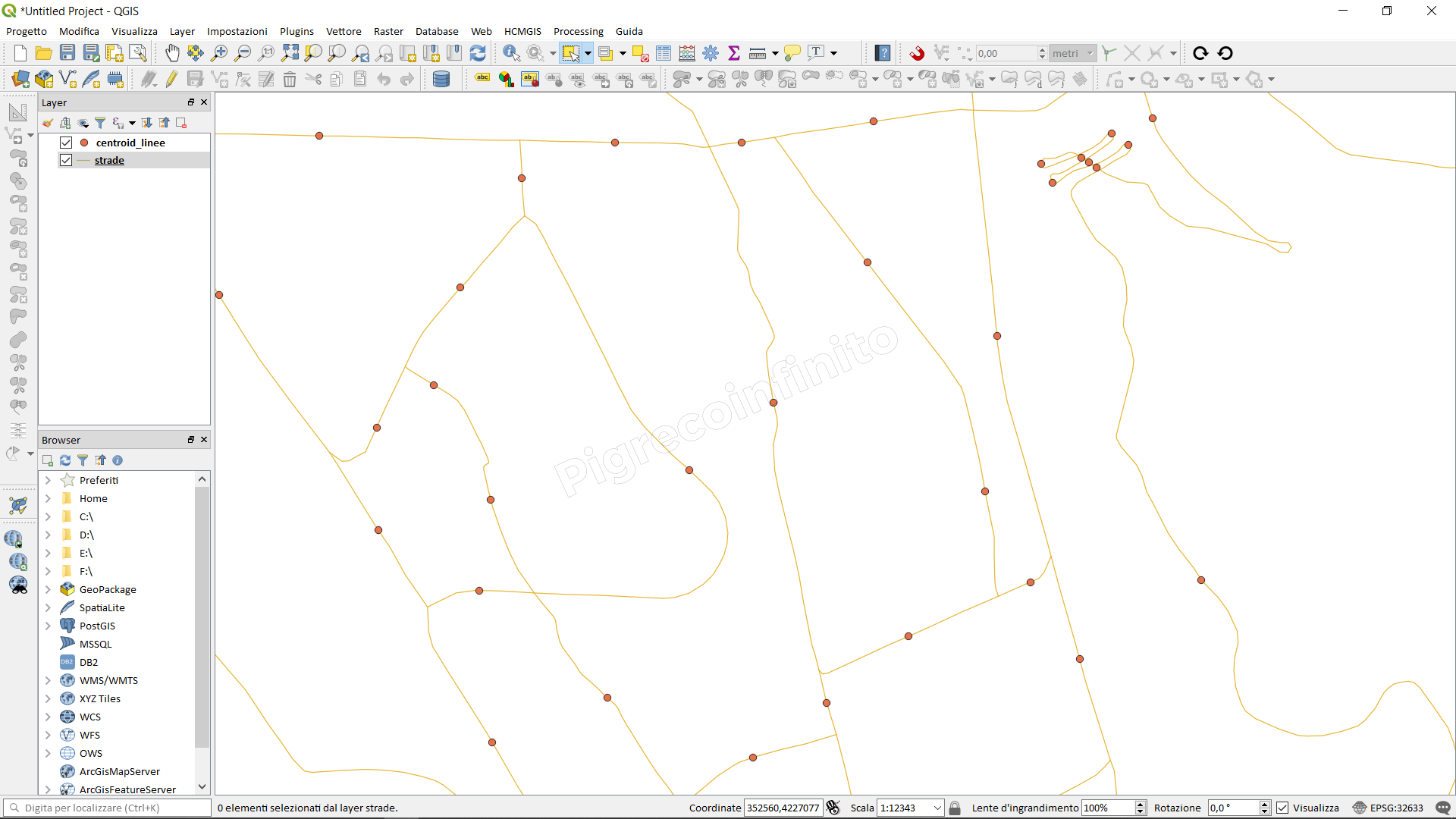This screenshot has width=1456, height=819.
Task: Increase the magnifier percentage stepper
Action: [1141, 805]
